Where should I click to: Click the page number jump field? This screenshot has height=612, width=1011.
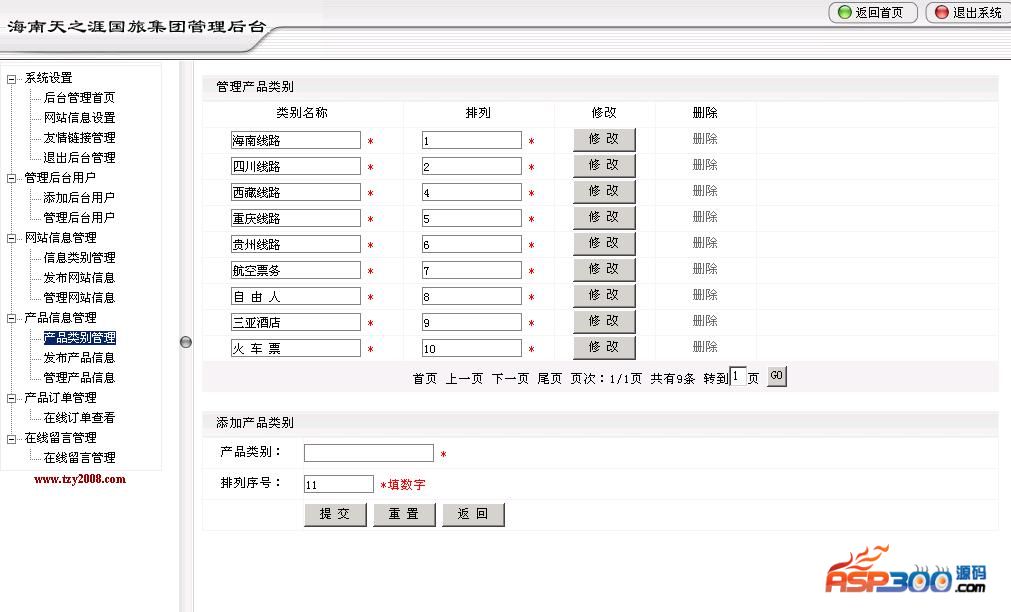coord(738,377)
